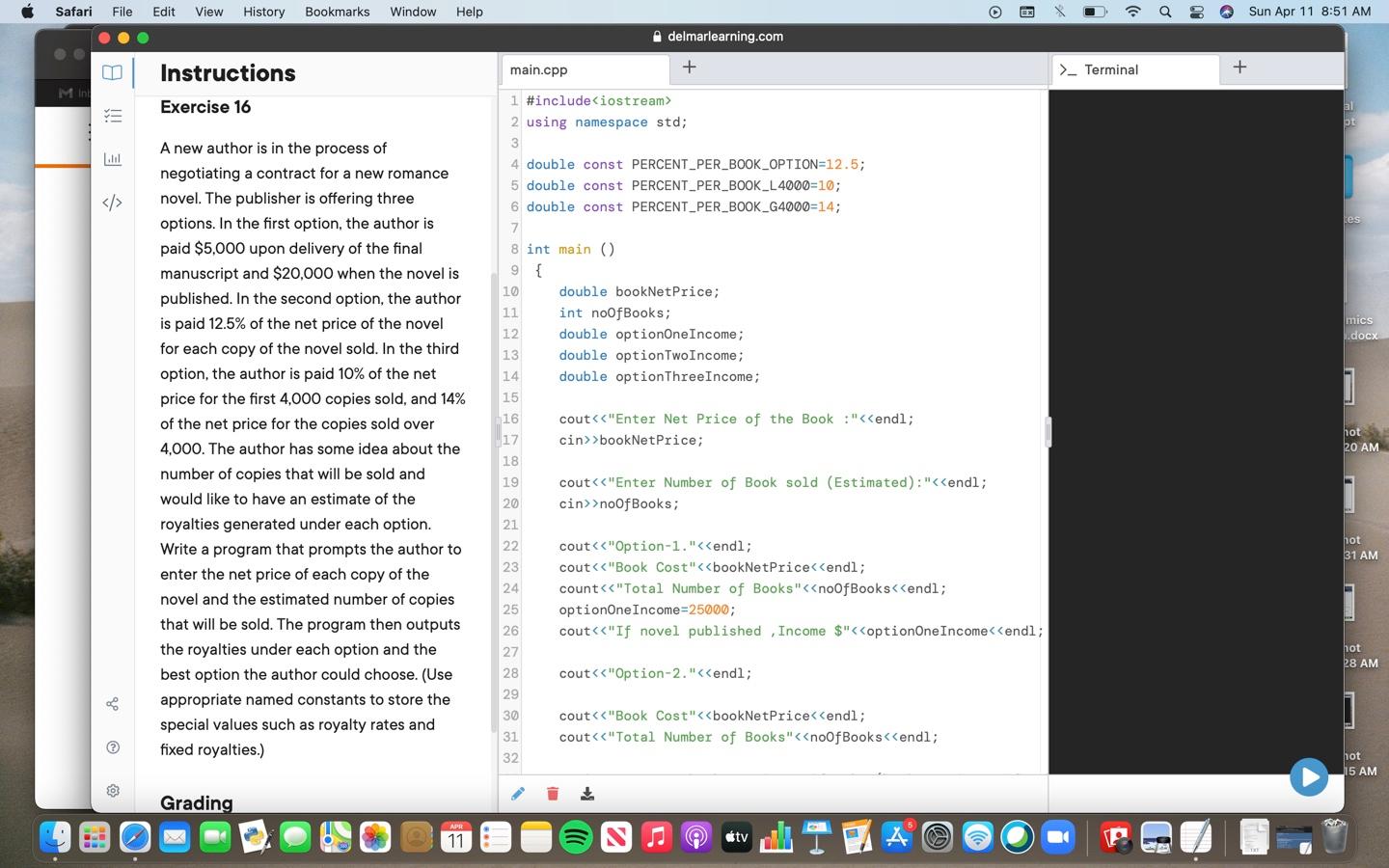
Task: Add a new terminal tab with plus
Action: tap(1240, 68)
